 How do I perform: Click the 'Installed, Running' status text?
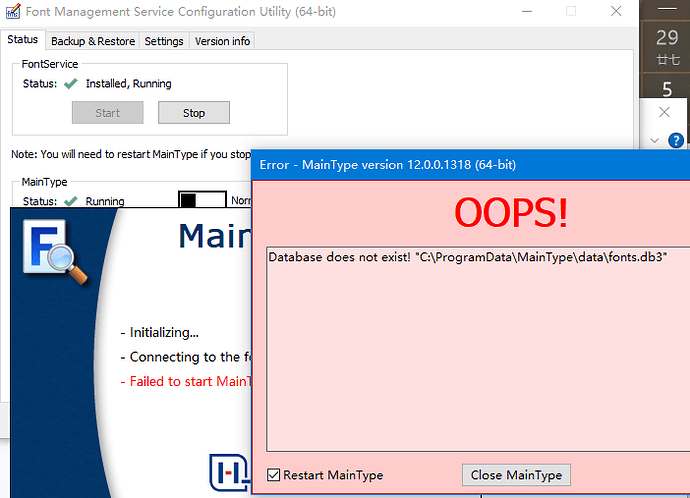[128, 84]
